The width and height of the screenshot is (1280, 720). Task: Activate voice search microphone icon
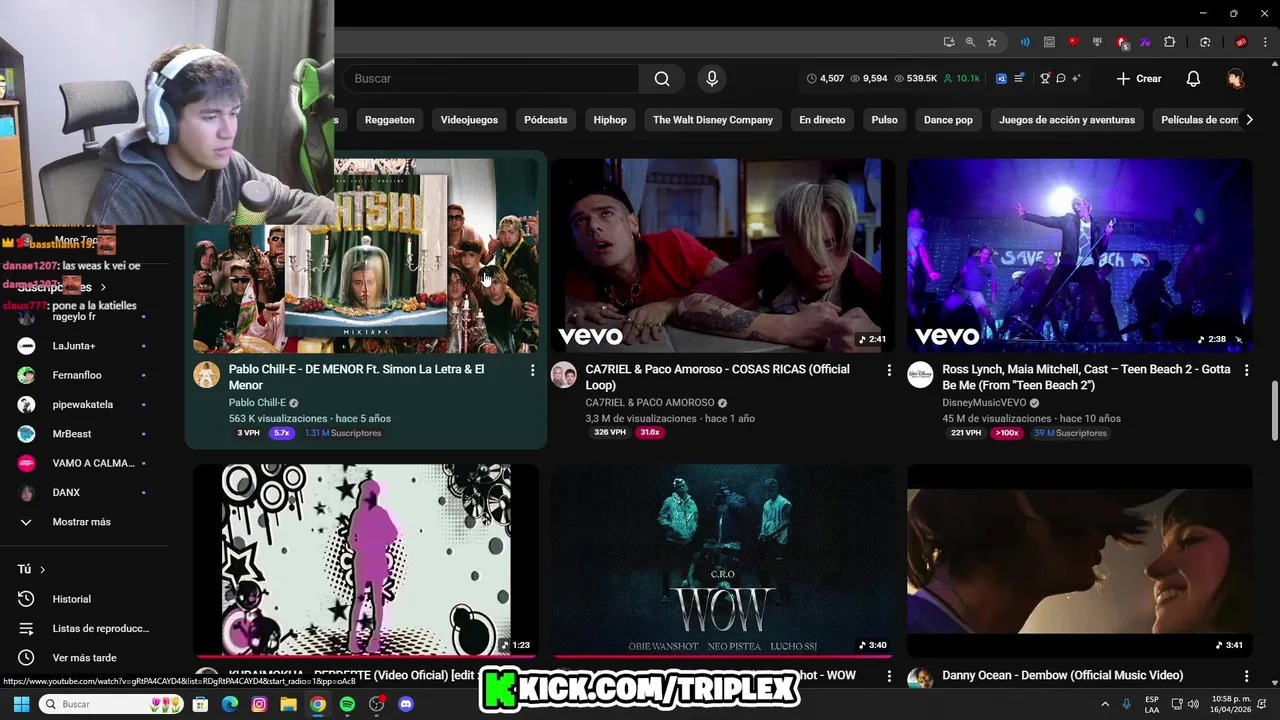coord(712,78)
